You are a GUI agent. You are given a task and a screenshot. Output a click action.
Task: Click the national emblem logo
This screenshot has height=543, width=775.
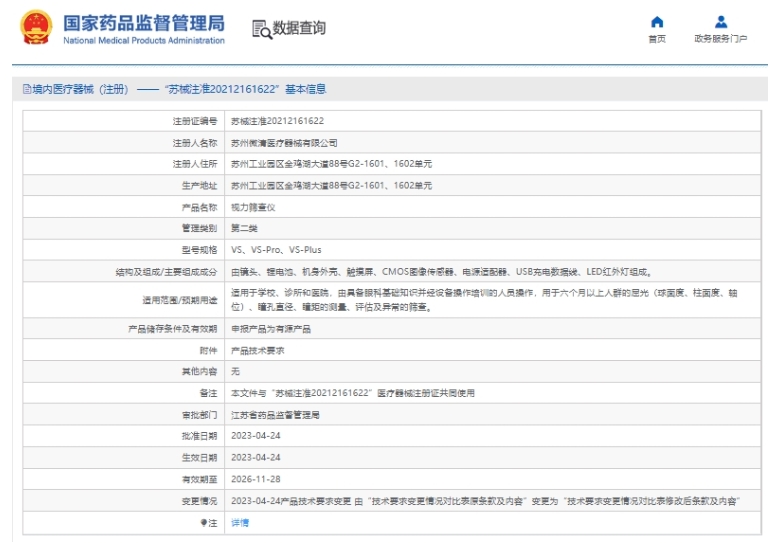click(36, 28)
